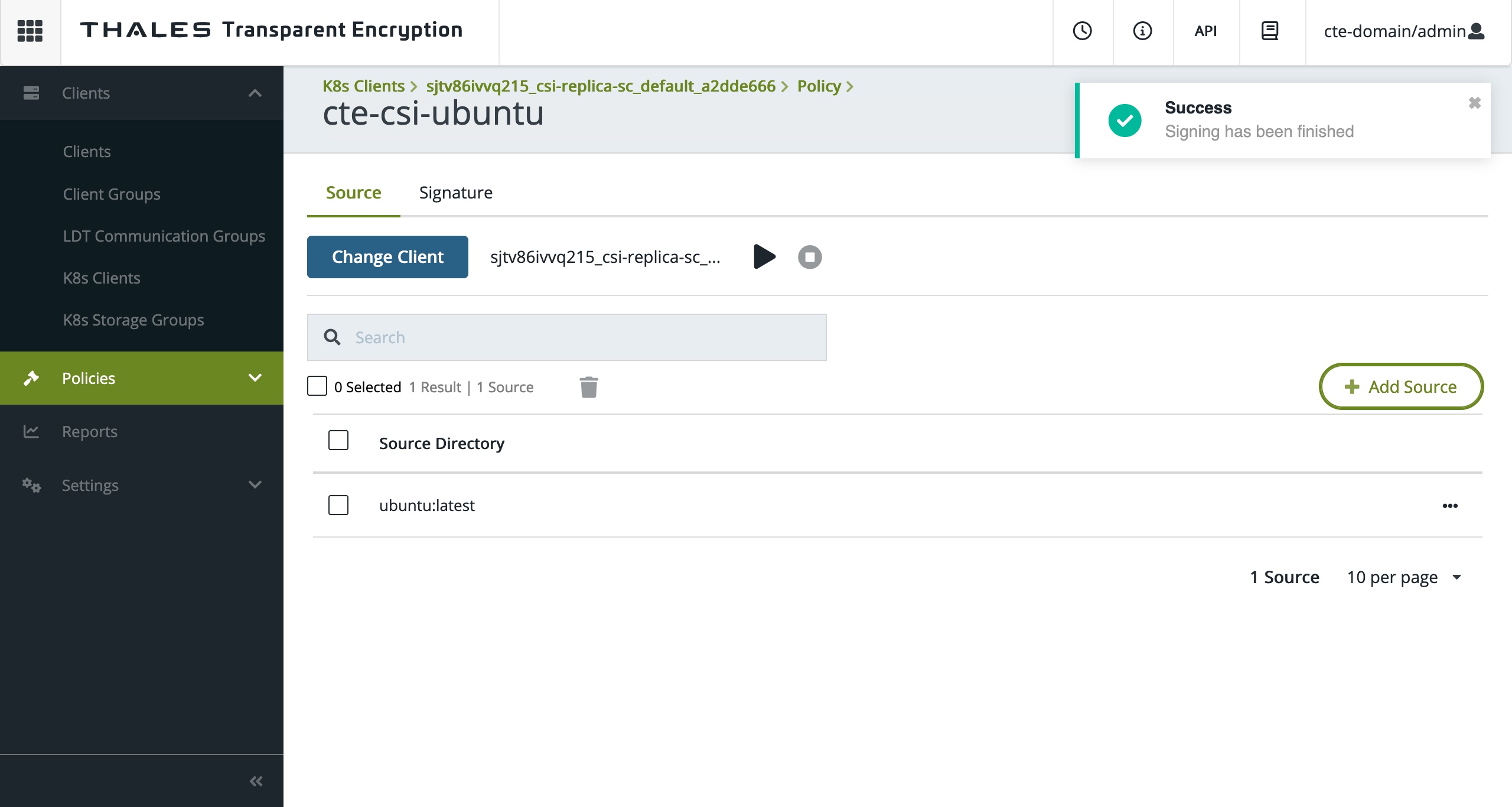Open the documentation book icon
The width and height of the screenshot is (1512, 807).
pyautogui.click(x=1270, y=31)
